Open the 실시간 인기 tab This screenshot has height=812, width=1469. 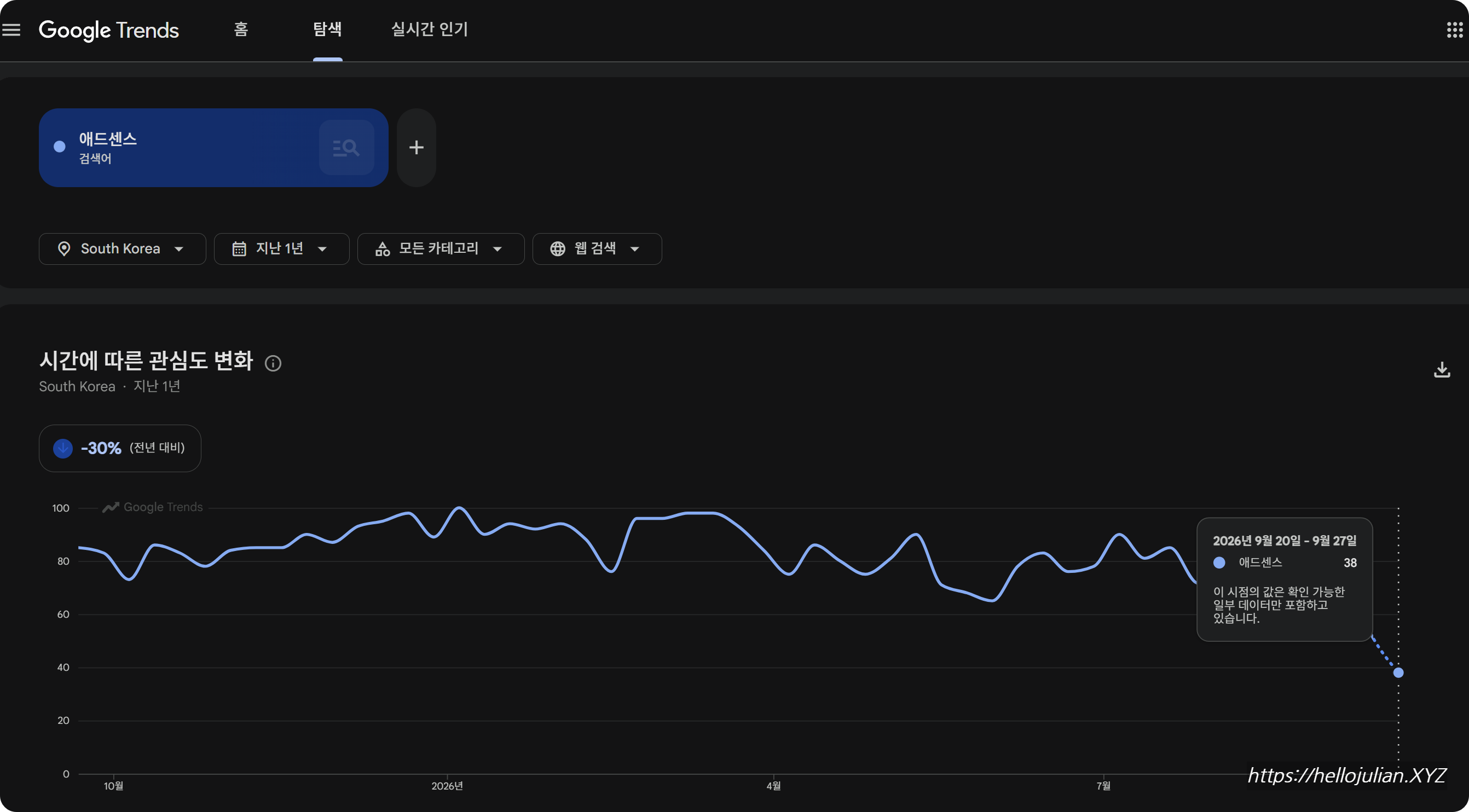coord(430,29)
